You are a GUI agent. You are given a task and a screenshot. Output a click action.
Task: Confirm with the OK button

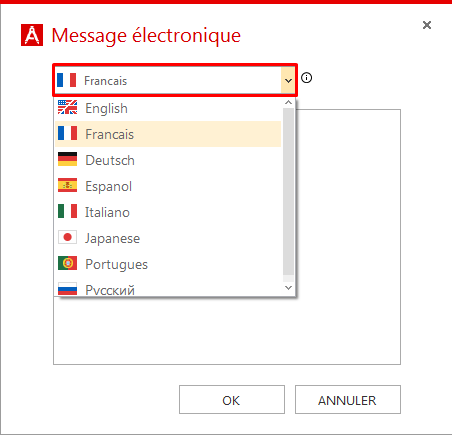pyautogui.click(x=232, y=400)
